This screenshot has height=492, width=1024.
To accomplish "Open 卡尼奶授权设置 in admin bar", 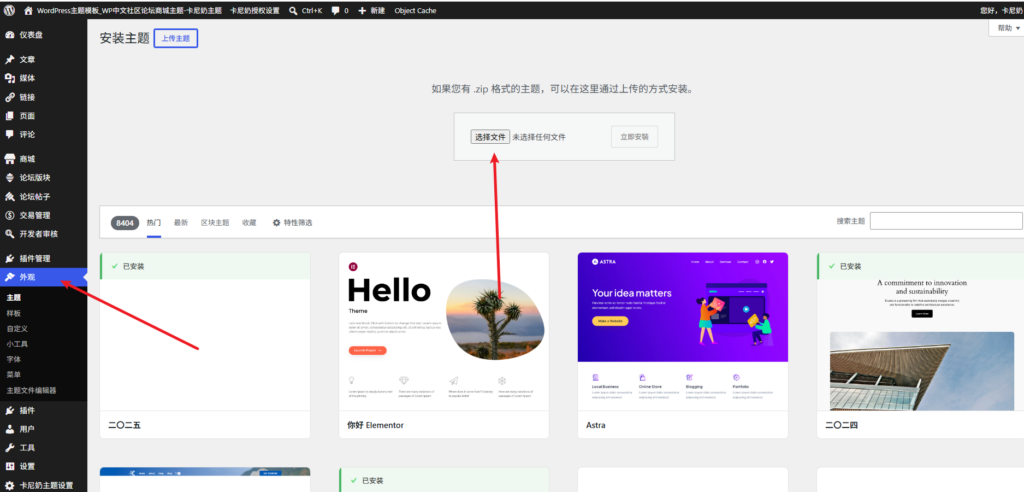I will pyautogui.click(x=255, y=10).
